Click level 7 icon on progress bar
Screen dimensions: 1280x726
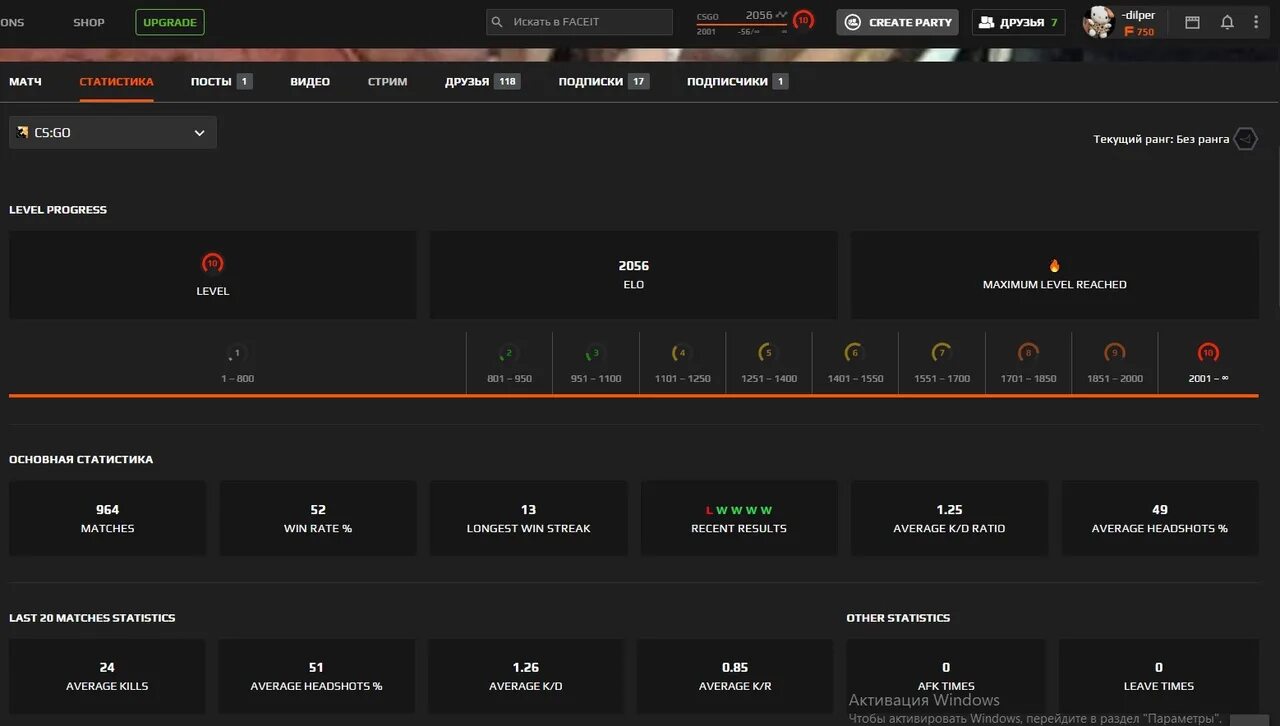(941, 353)
